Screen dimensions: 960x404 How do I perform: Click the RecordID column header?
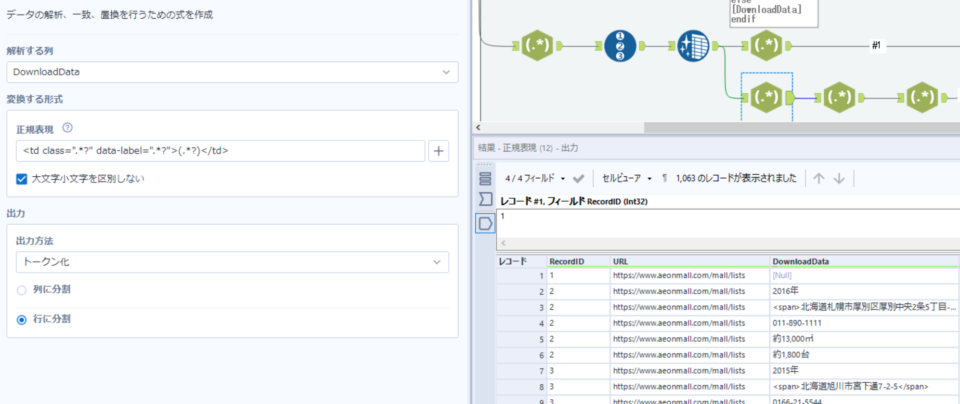[x=579, y=261]
